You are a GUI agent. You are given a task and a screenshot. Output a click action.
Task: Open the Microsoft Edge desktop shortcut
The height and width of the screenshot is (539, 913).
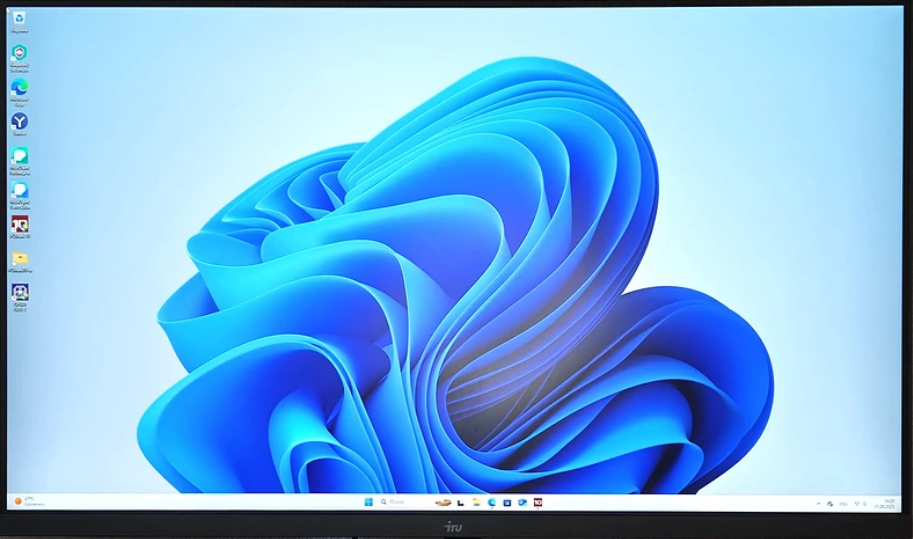point(19,87)
